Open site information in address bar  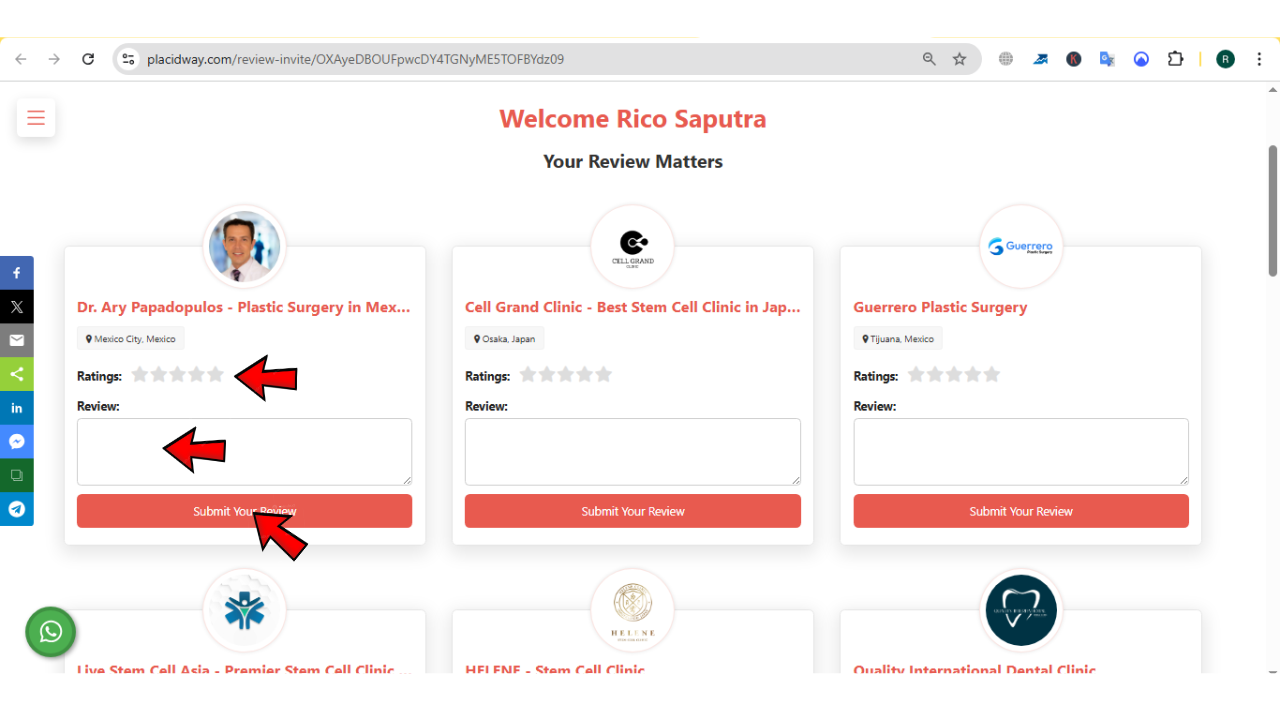128,59
